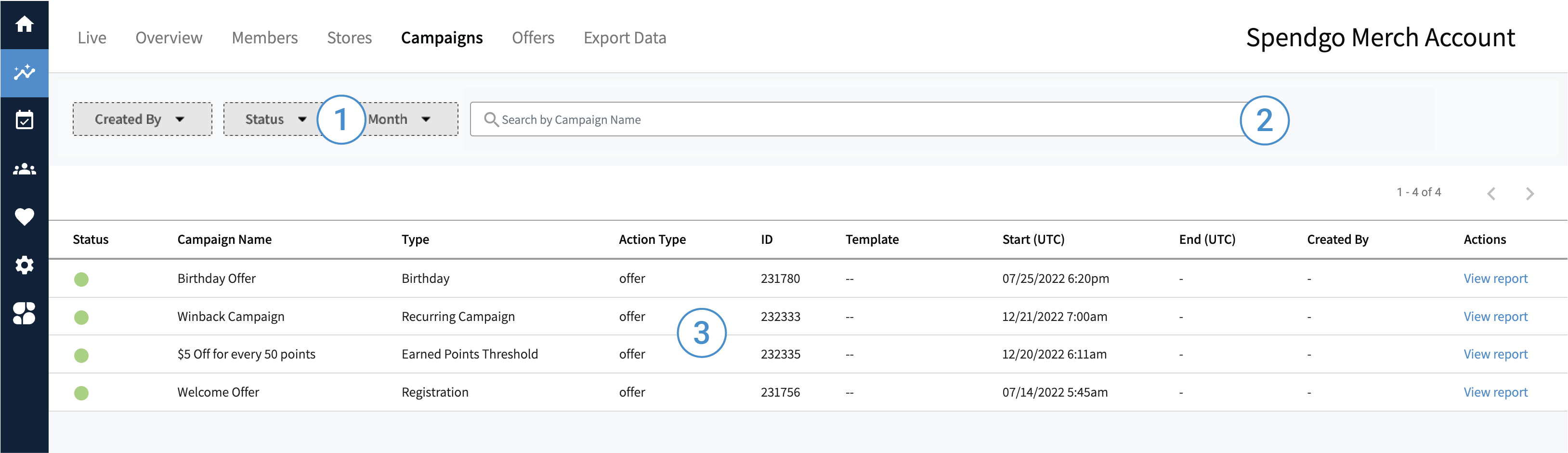Click the Search by Campaign Name field

point(852,120)
